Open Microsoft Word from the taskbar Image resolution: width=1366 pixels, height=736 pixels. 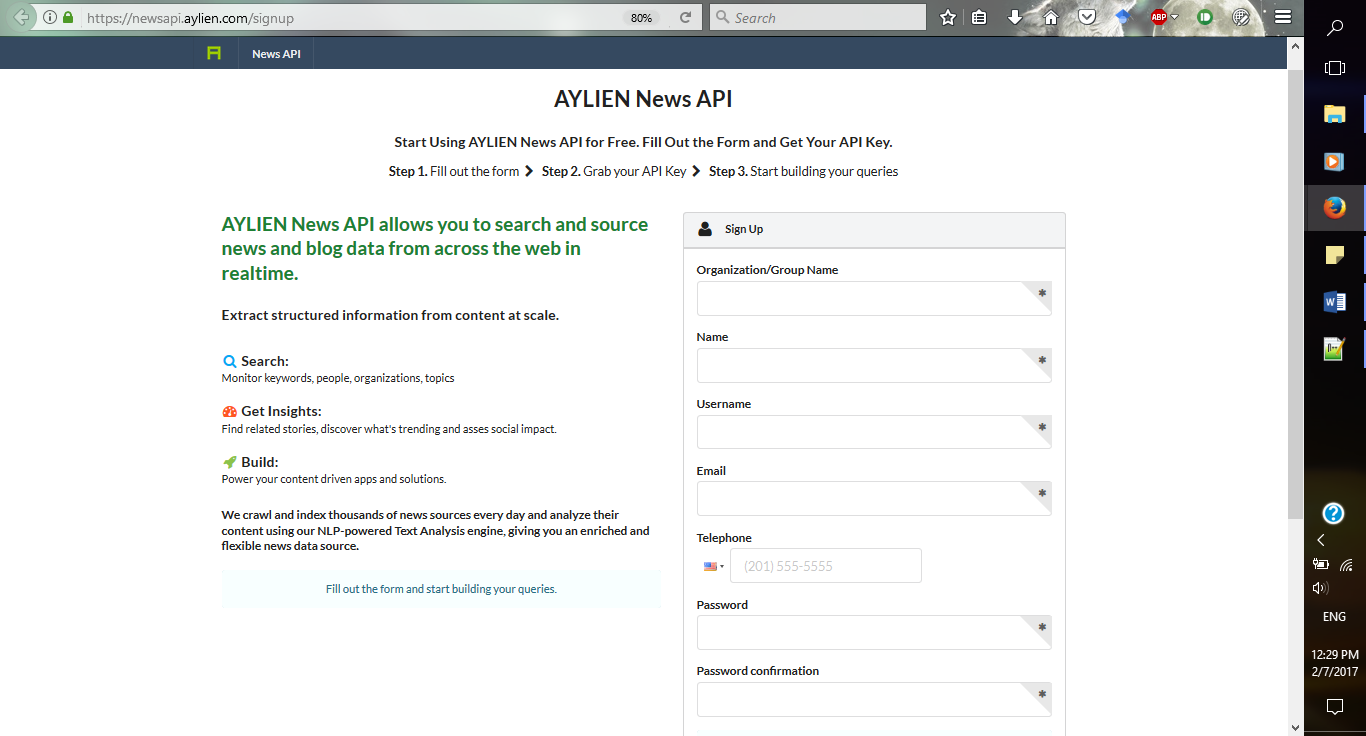pyautogui.click(x=1335, y=301)
